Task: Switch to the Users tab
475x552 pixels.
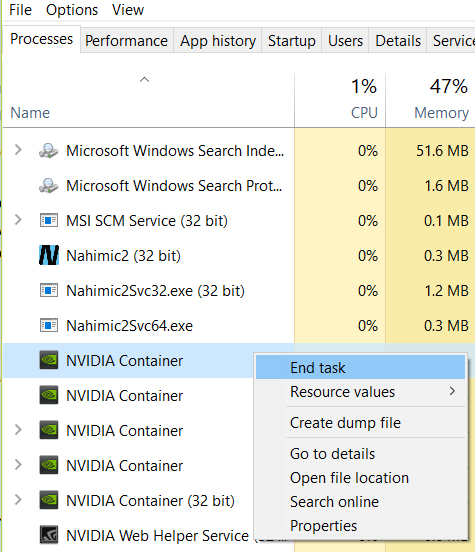Action: (x=345, y=41)
